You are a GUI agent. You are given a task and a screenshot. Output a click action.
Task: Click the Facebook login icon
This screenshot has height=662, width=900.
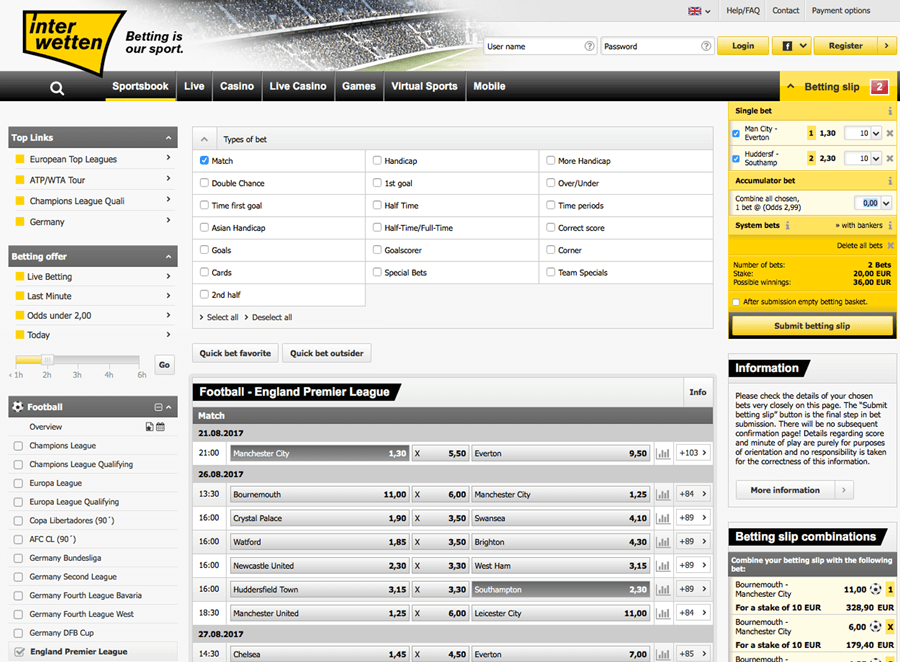(787, 46)
